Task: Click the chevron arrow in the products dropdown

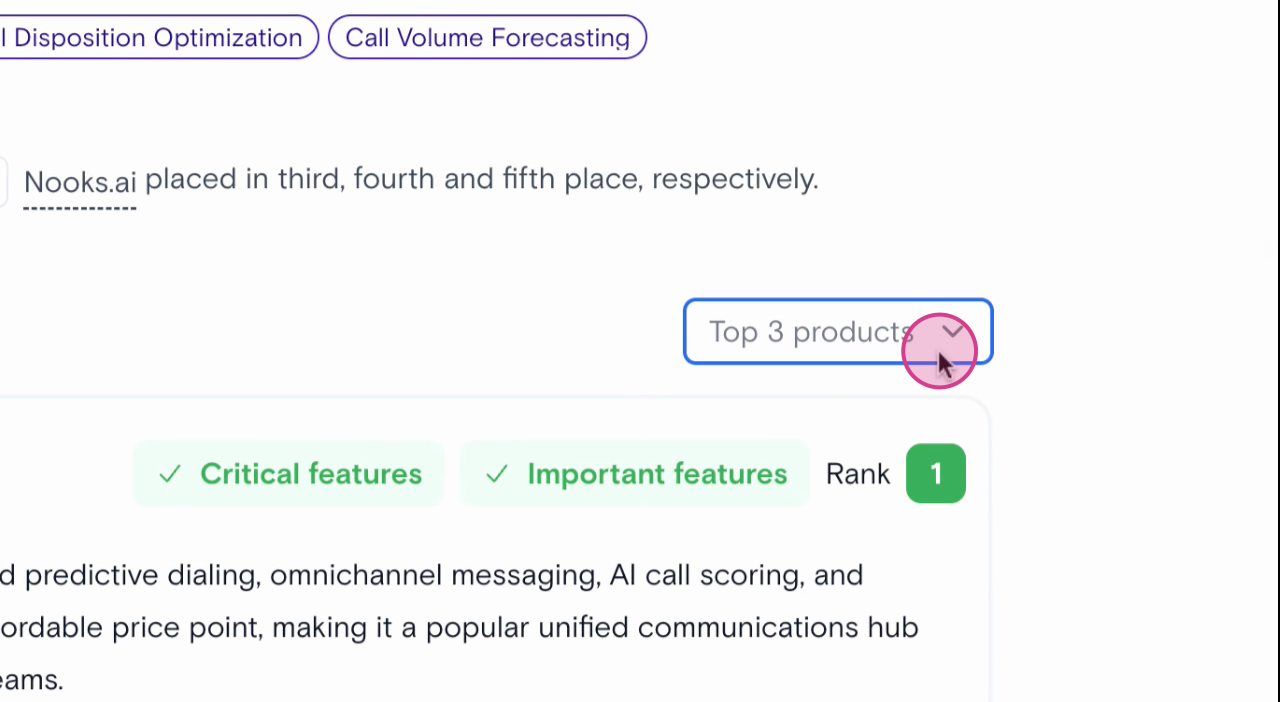Action: click(x=953, y=331)
